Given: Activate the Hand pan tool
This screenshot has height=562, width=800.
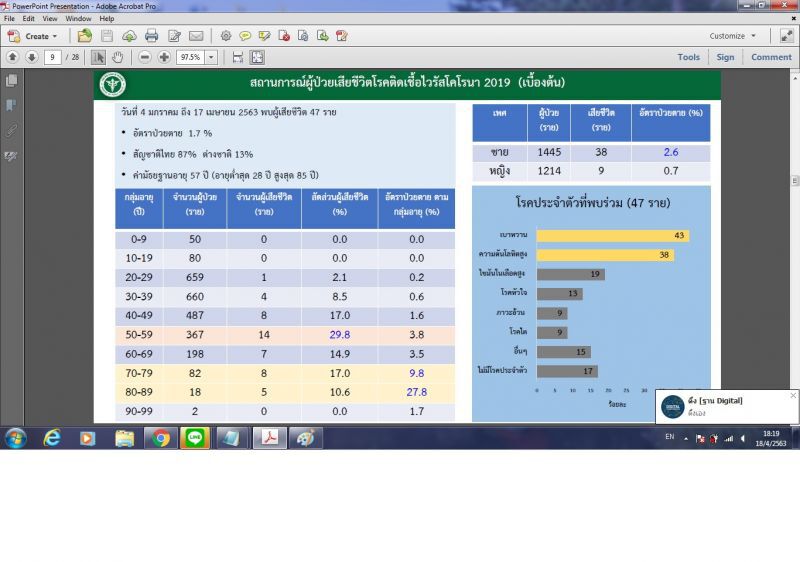Looking at the screenshot, I should (x=117, y=57).
